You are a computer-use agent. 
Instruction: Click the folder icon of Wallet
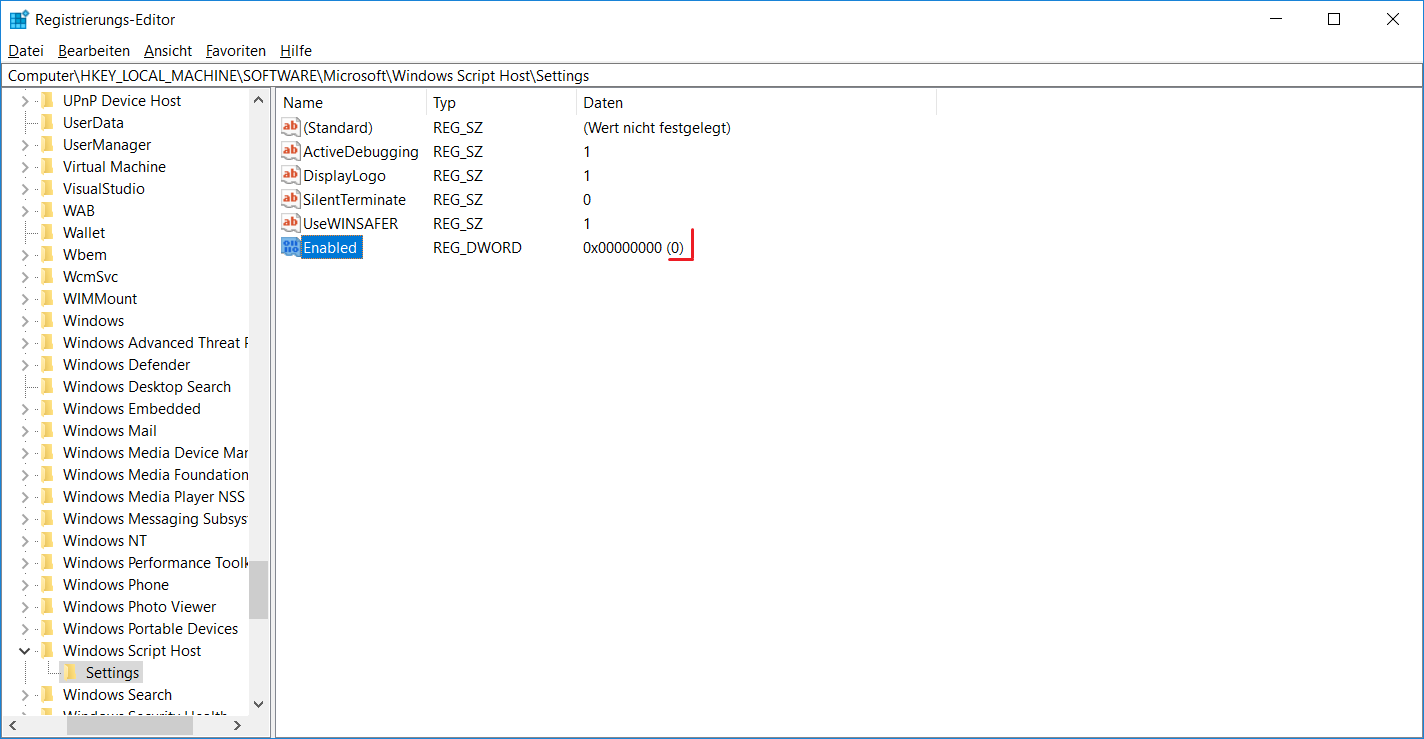point(47,232)
